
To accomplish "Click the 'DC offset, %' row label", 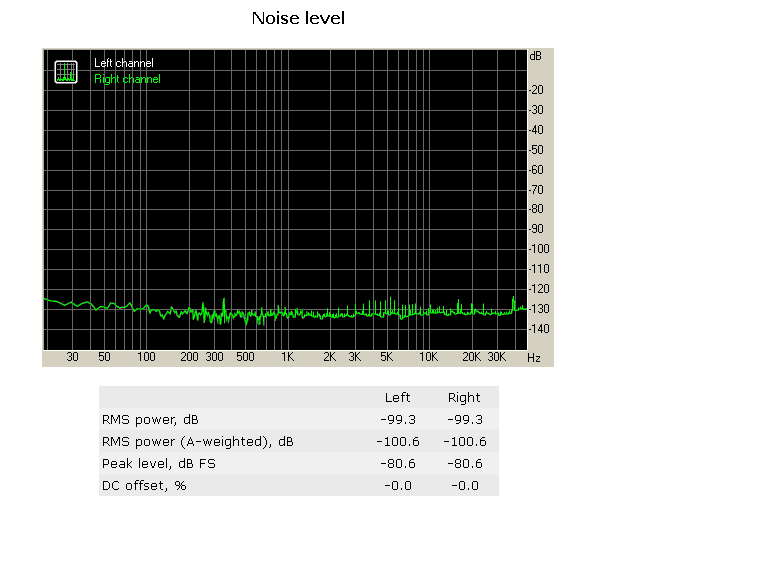I will (x=144, y=485).
